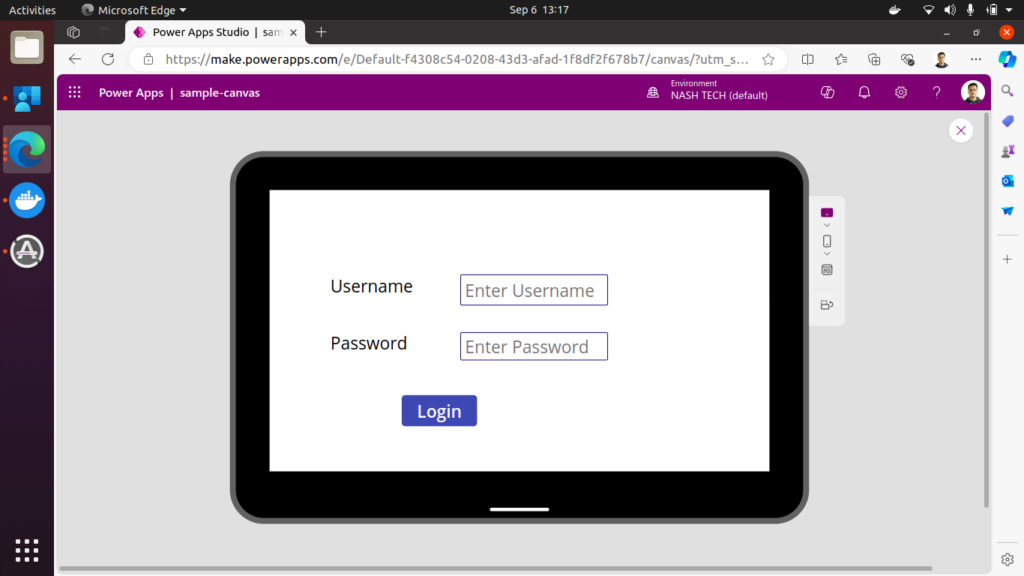1024x576 pixels.
Task: Click the Enter Username field
Action: point(534,291)
